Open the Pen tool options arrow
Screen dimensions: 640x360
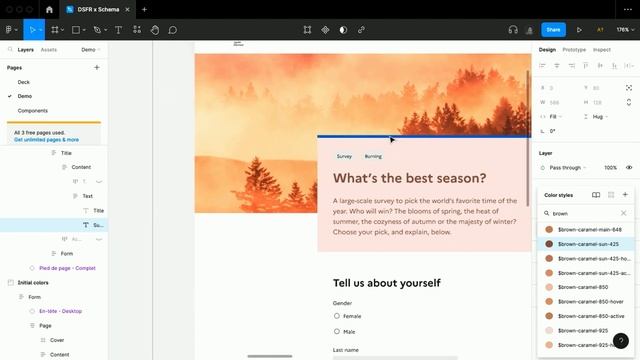pos(106,30)
